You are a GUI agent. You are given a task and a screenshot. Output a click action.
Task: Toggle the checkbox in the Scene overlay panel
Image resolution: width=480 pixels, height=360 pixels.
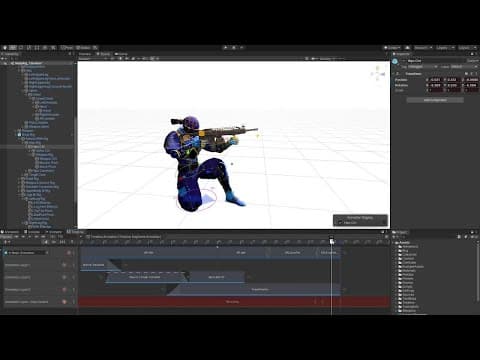340,223
